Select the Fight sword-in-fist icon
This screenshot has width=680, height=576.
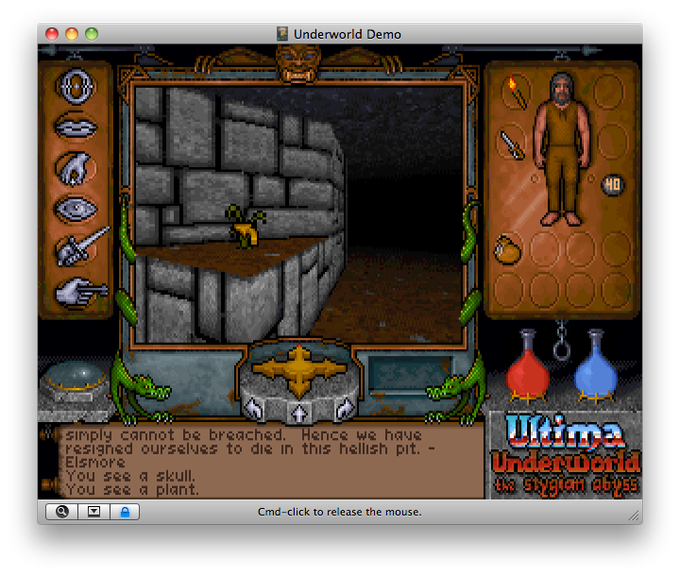tap(82, 247)
